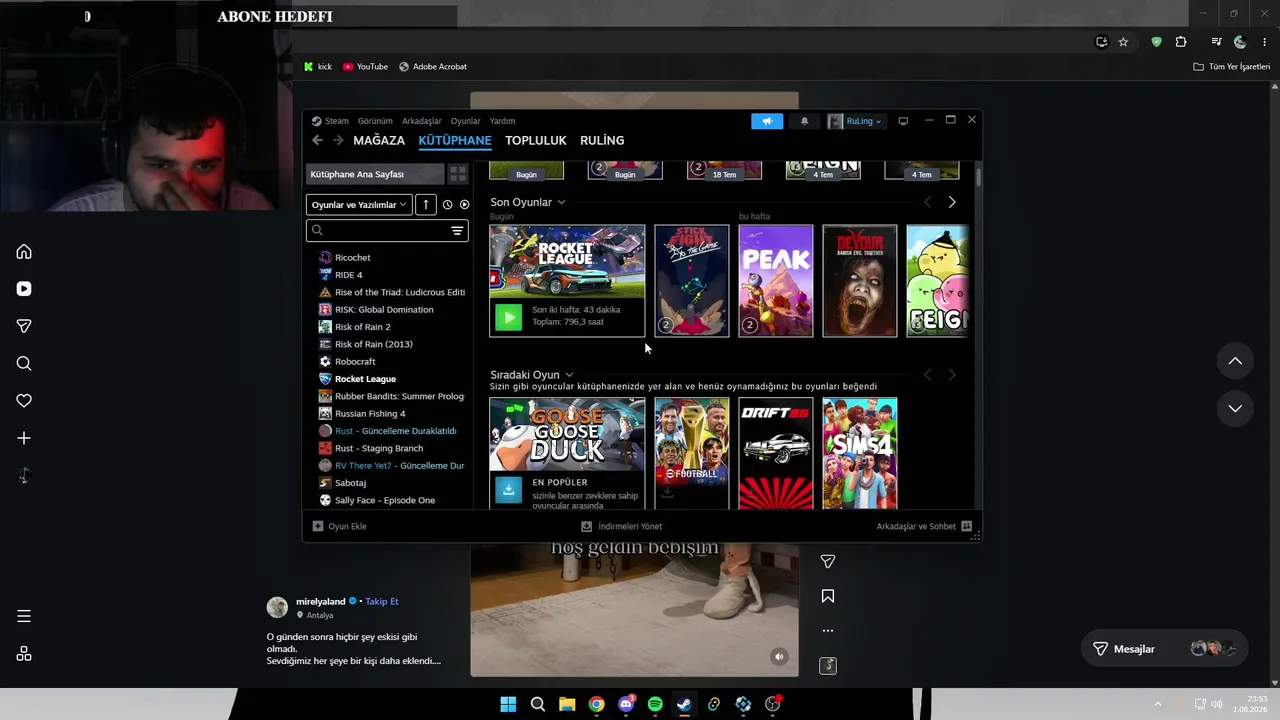Open Steam Big Picture mode monitor icon
The height and width of the screenshot is (720, 1280).
coord(903,121)
